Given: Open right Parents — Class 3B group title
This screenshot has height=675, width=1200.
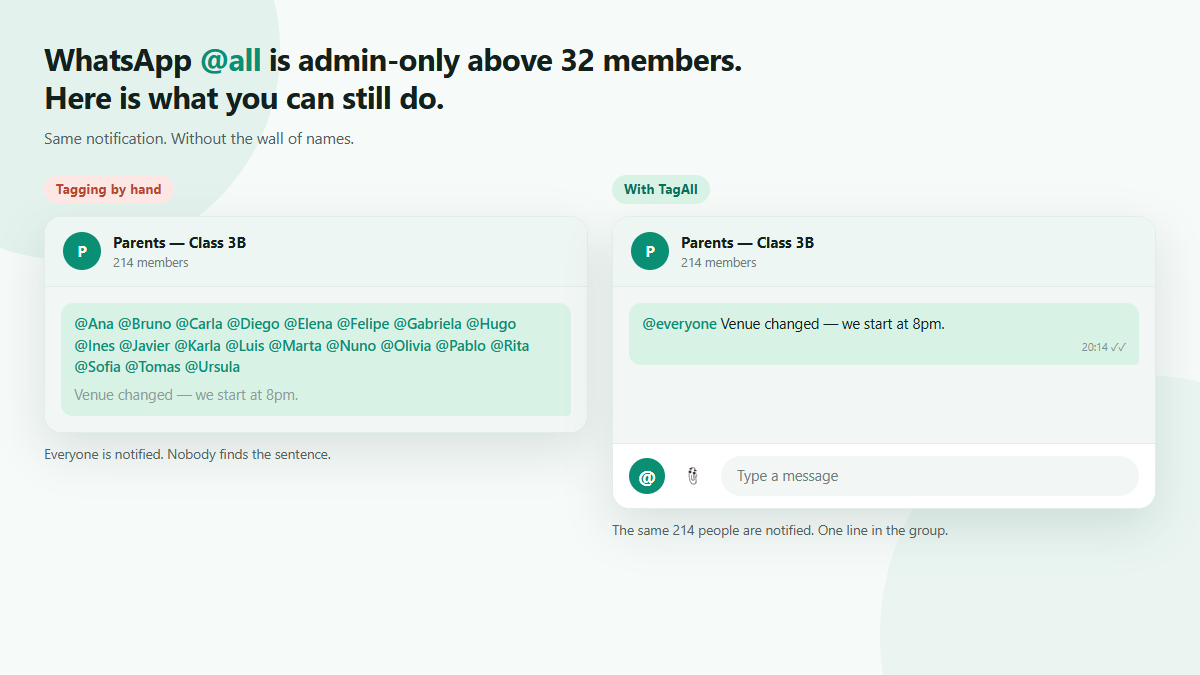Looking at the screenshot, I should (747, 243).
